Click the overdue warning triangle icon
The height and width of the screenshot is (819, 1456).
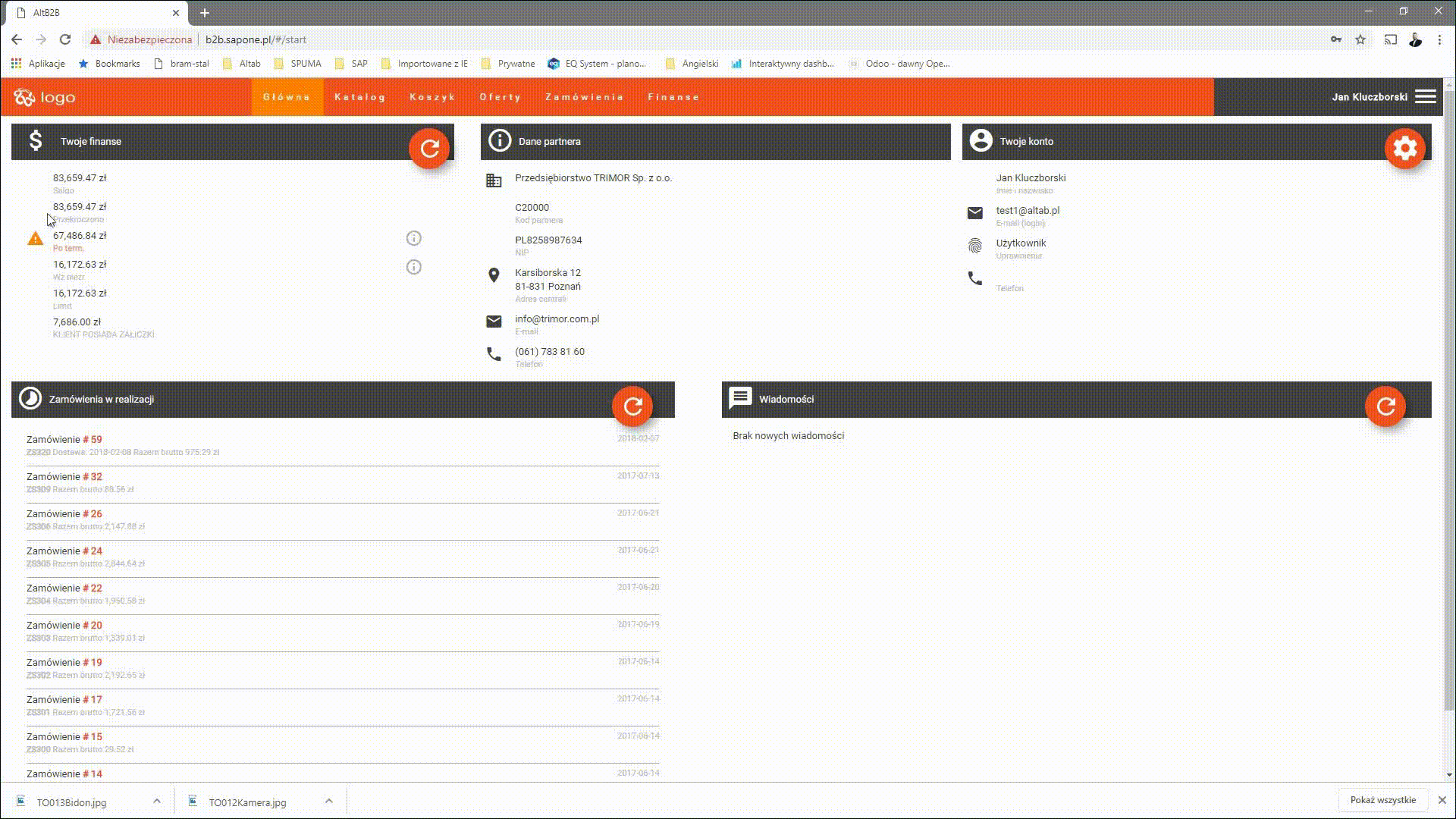click(x=36, y=239)
